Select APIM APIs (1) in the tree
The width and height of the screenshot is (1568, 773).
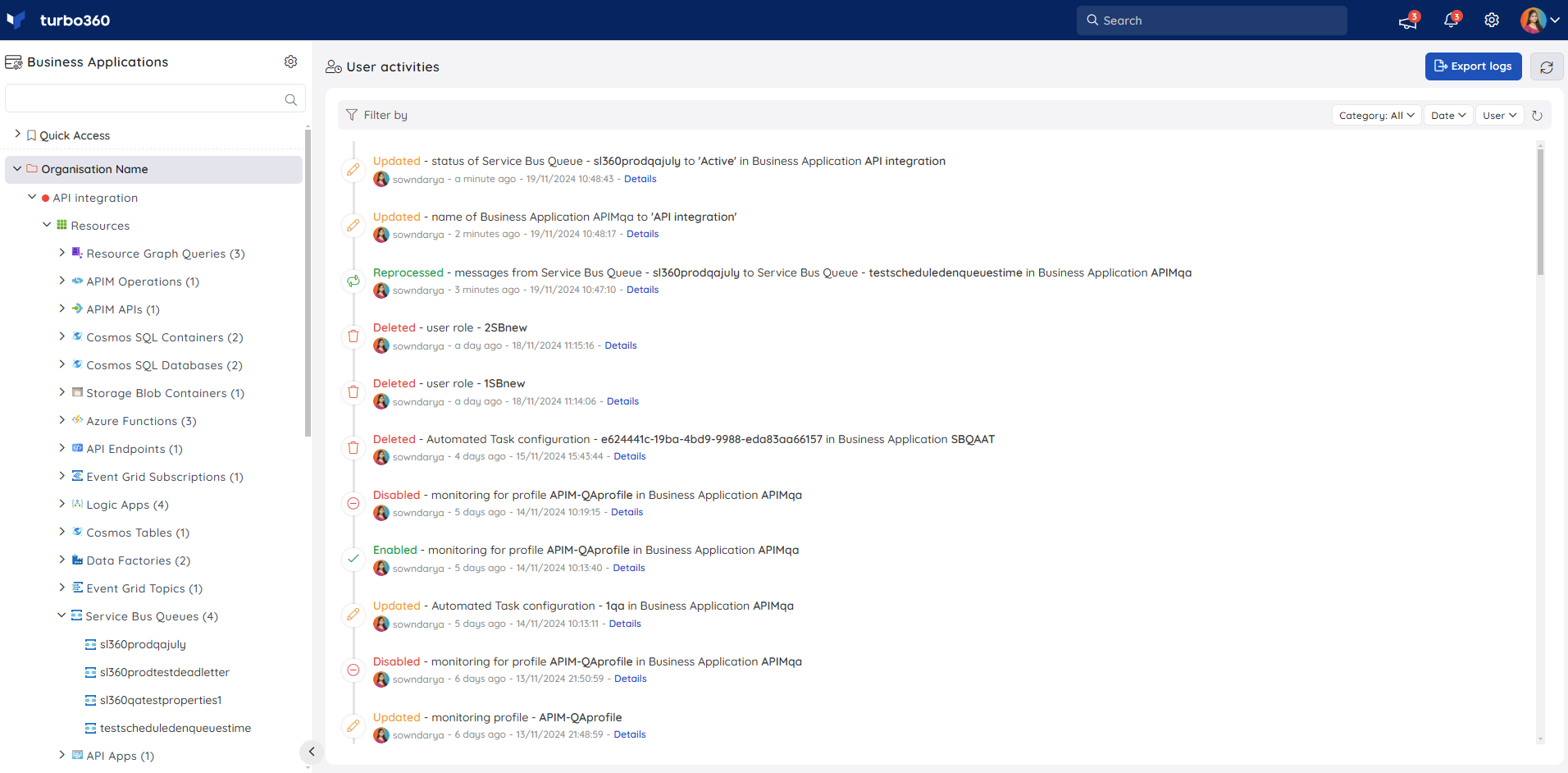(x=123, y=309)
